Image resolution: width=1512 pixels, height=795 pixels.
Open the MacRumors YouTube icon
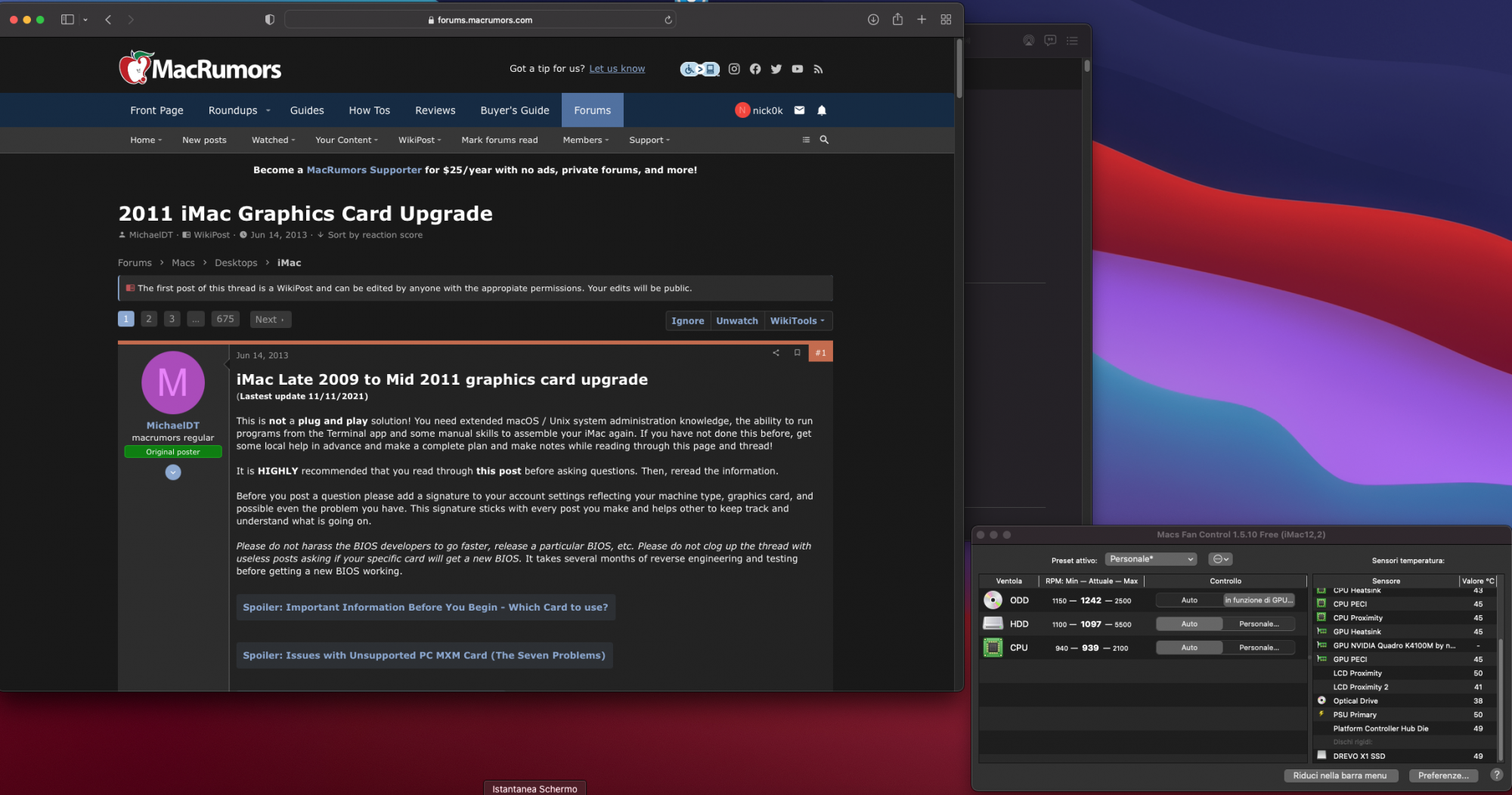point(798,69)
